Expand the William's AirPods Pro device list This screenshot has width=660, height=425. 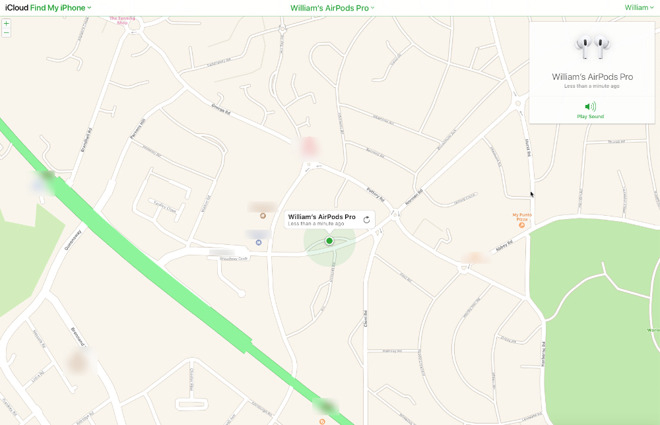(332, 8)
